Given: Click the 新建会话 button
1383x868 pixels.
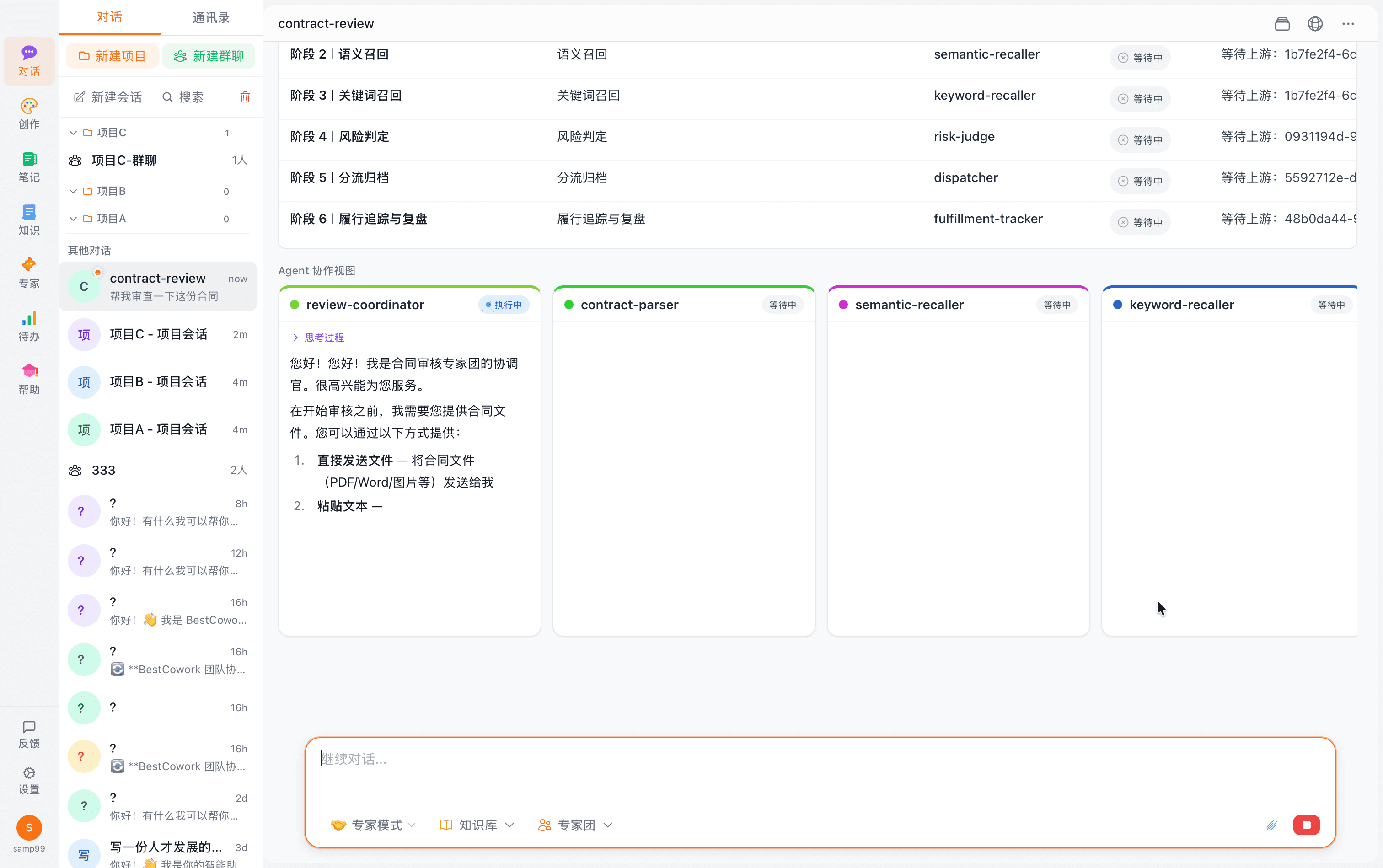Looking at the screenshot, I should pos(108,97).
